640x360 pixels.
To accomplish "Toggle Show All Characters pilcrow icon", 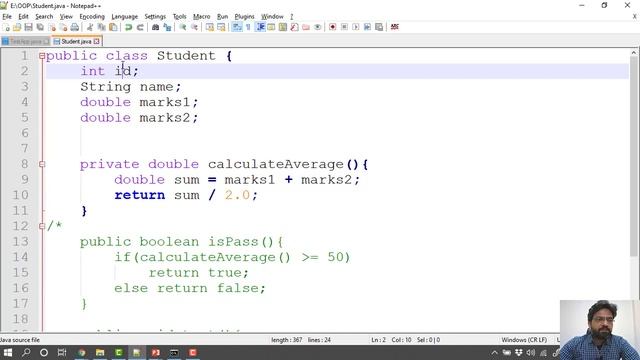I will 248,27.
